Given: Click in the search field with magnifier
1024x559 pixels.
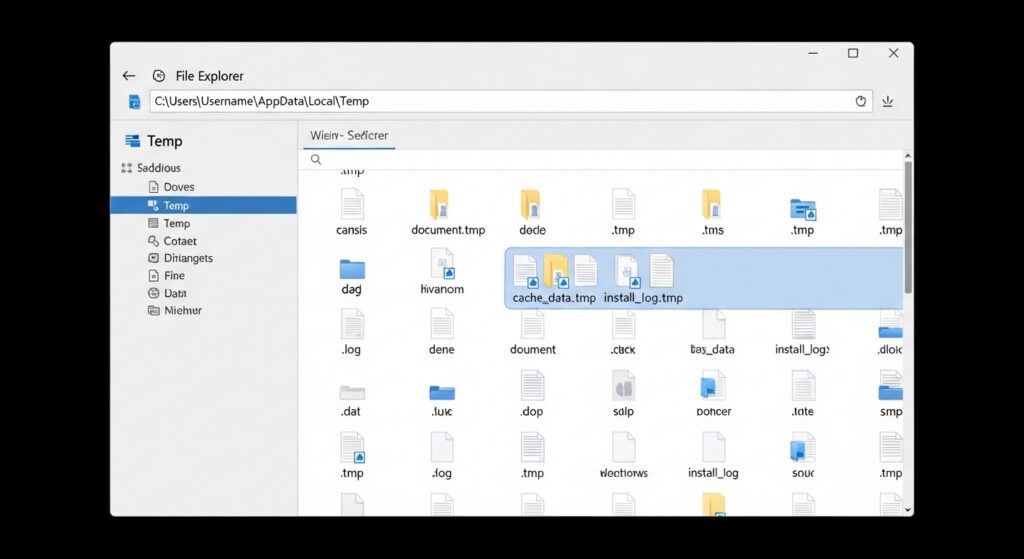Looking at the screenshot, I should coord(600,160).
